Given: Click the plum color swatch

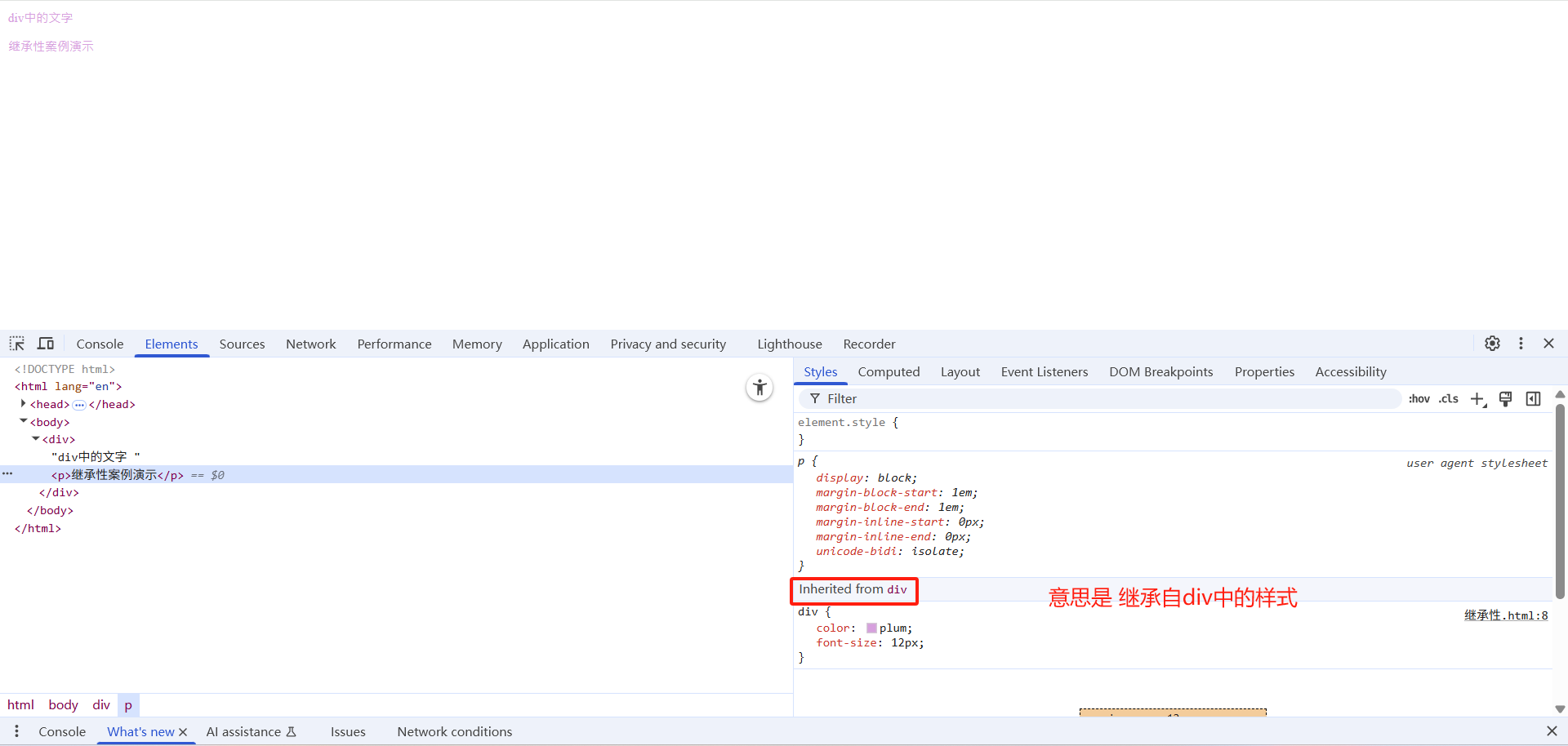Looking at the screenshot, I should coord(871,628).
